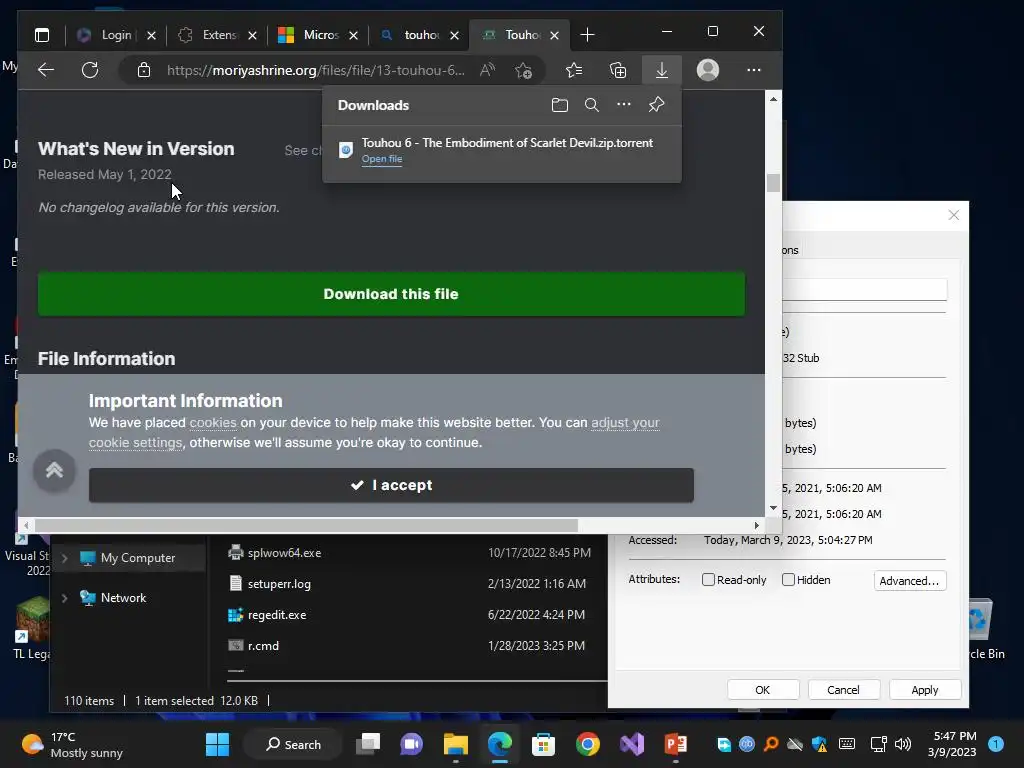Close the active Touhou tab
Screen dimensions: 1024x768
coord(554,35)
